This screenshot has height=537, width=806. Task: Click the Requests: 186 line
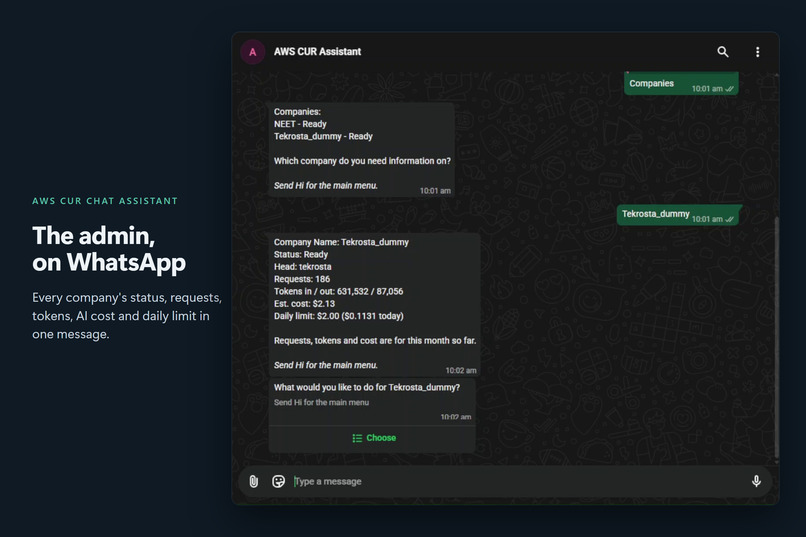pos(302,279)
